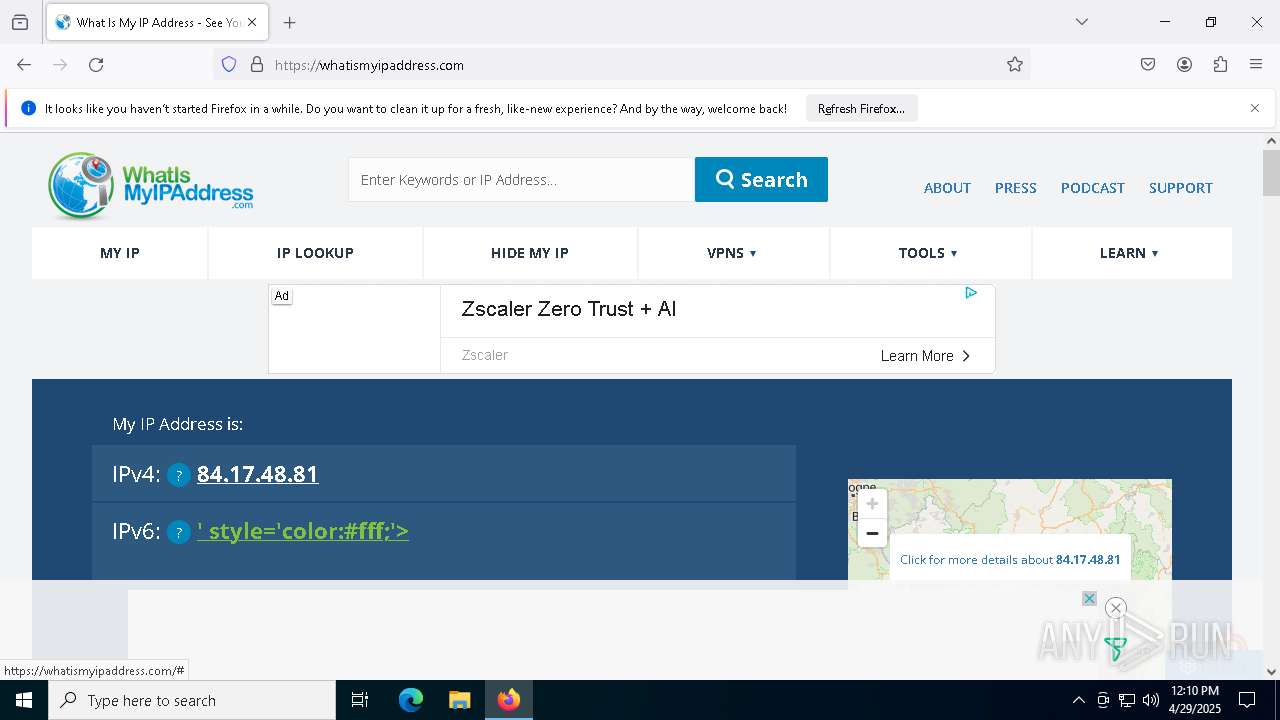Click IPv6 question mark help icon
The height and width of the screenshot is (720, 1280).
coord(178,532)
